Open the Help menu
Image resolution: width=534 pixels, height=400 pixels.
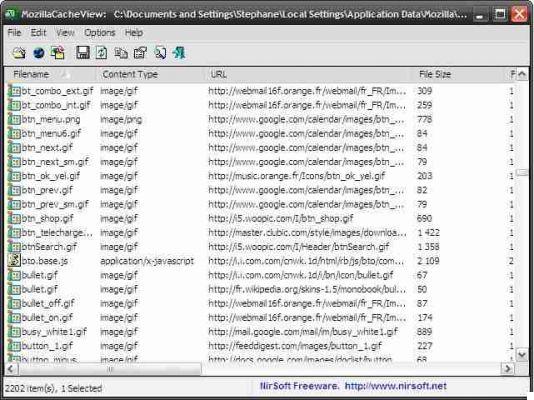[134, 33]
